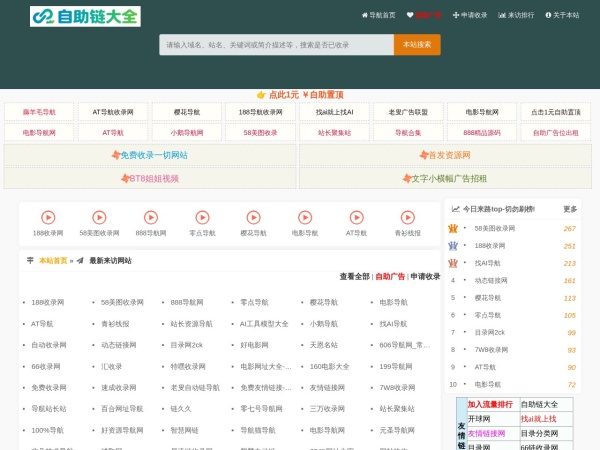Click the play icon above 青衫线报
Viewport: 600px width, 450px height.
pyautogui.click(x=408, y=217)
